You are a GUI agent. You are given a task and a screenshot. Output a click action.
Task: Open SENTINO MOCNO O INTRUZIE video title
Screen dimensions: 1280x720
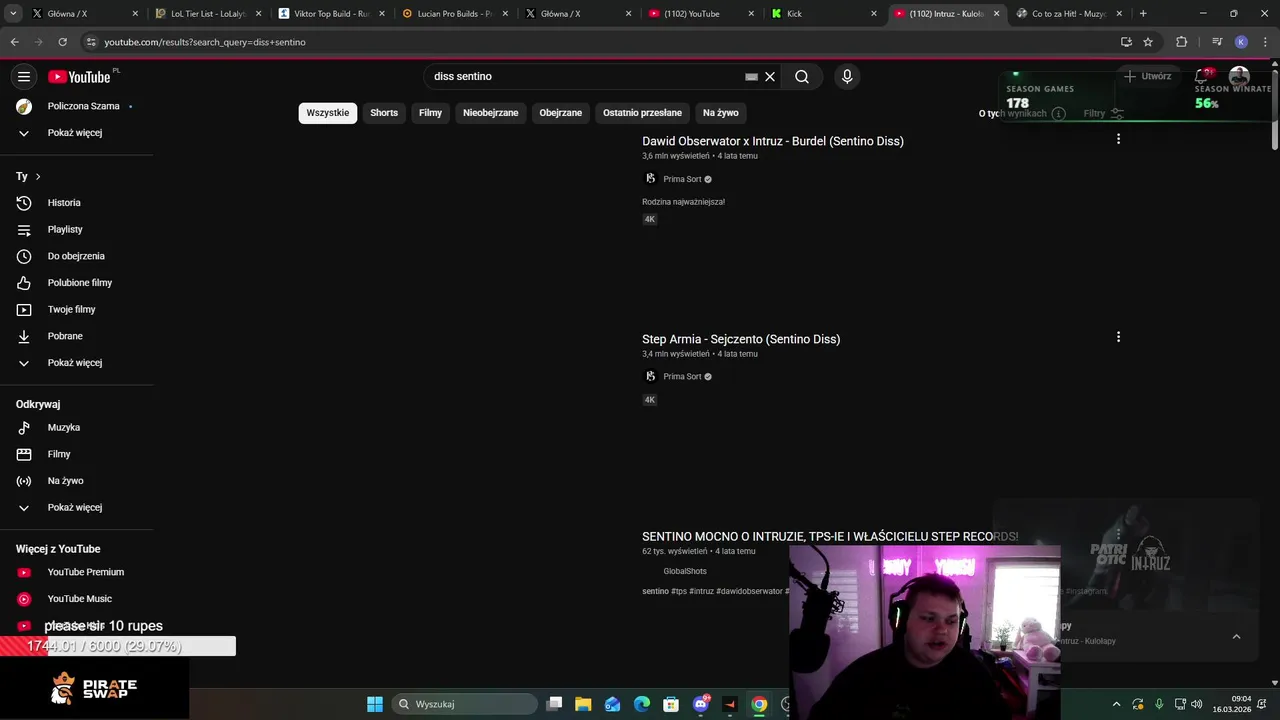830,537
